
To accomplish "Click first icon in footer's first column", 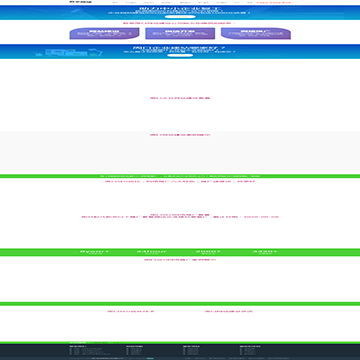I will (71, 349).
